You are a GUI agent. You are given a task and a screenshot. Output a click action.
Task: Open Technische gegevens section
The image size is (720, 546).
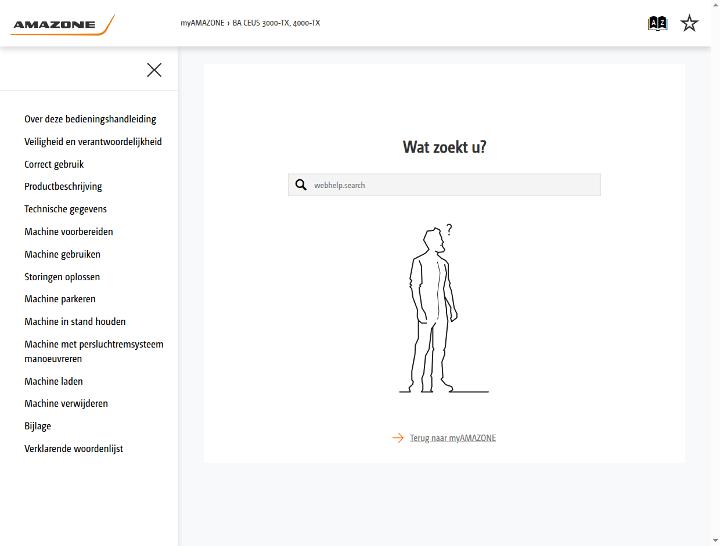(x=65, y=209)
